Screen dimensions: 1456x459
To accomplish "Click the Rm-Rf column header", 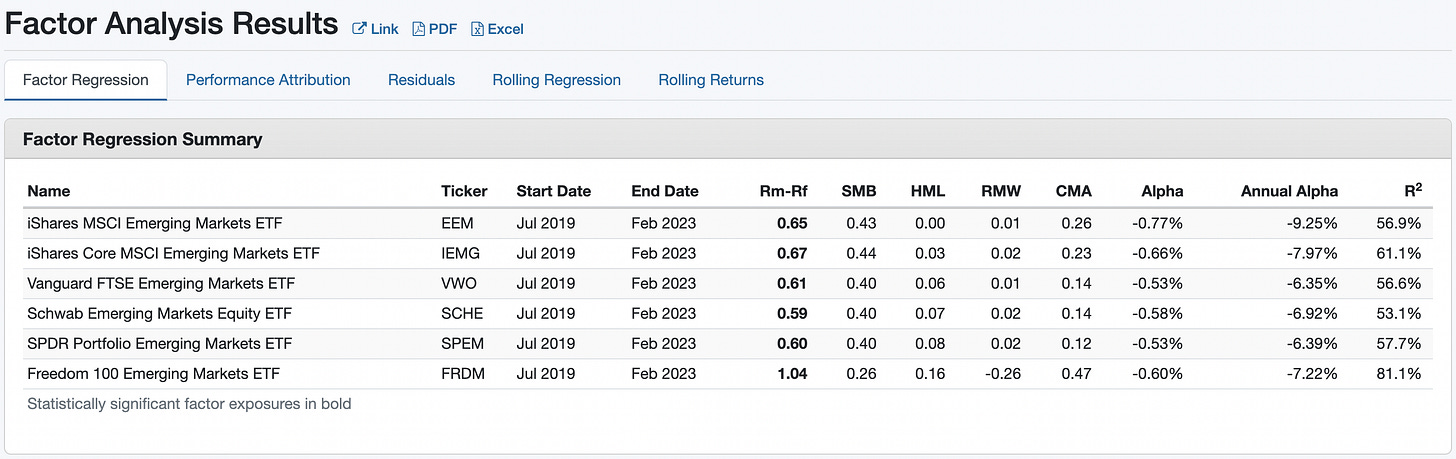I will tap(785, 191).
